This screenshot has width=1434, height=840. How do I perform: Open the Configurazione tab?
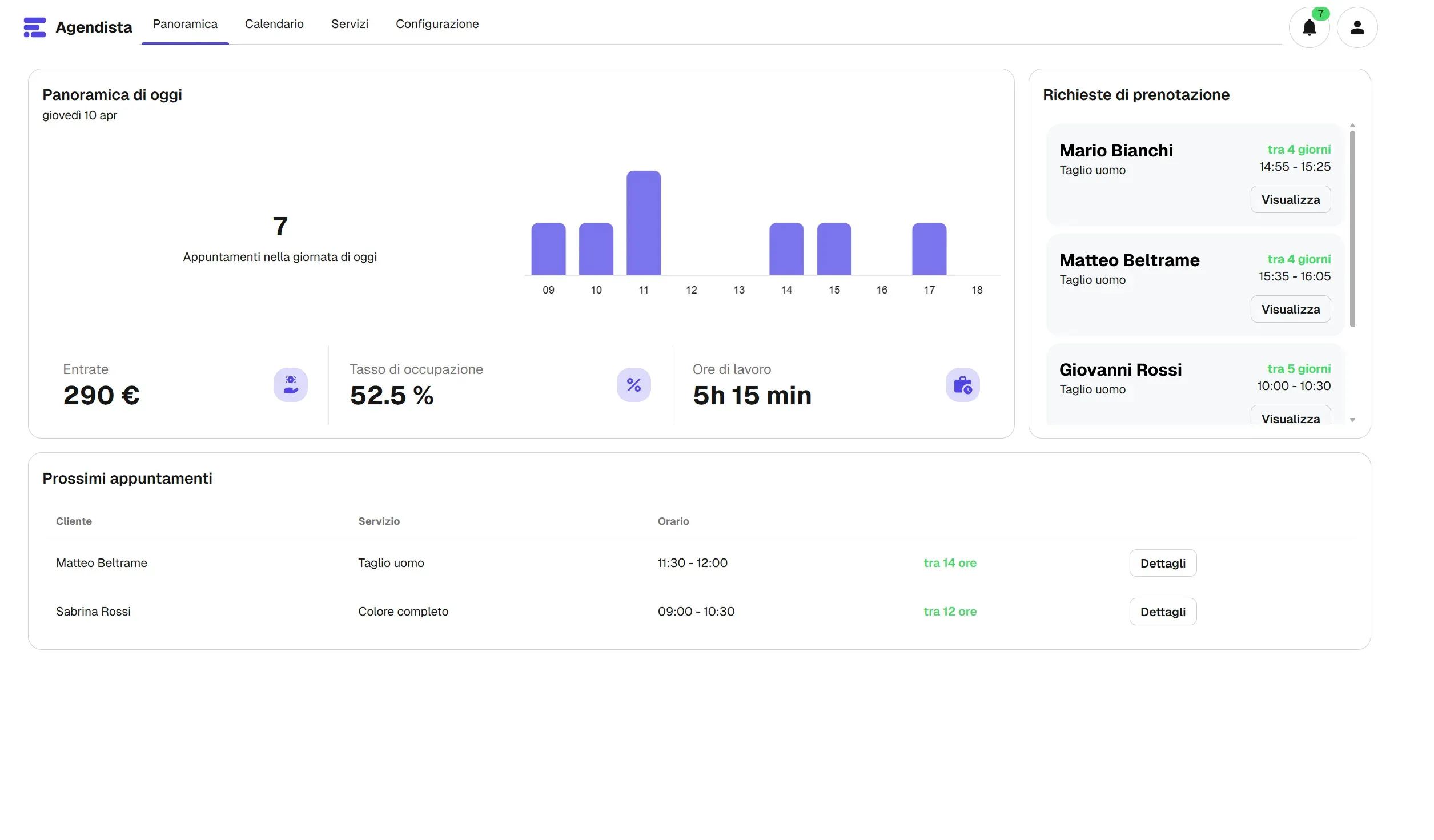coord(437,24)
